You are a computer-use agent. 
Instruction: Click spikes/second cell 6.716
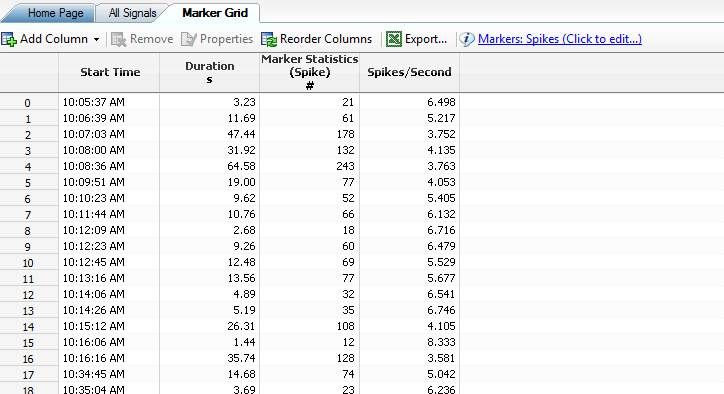tap(441, 230)
